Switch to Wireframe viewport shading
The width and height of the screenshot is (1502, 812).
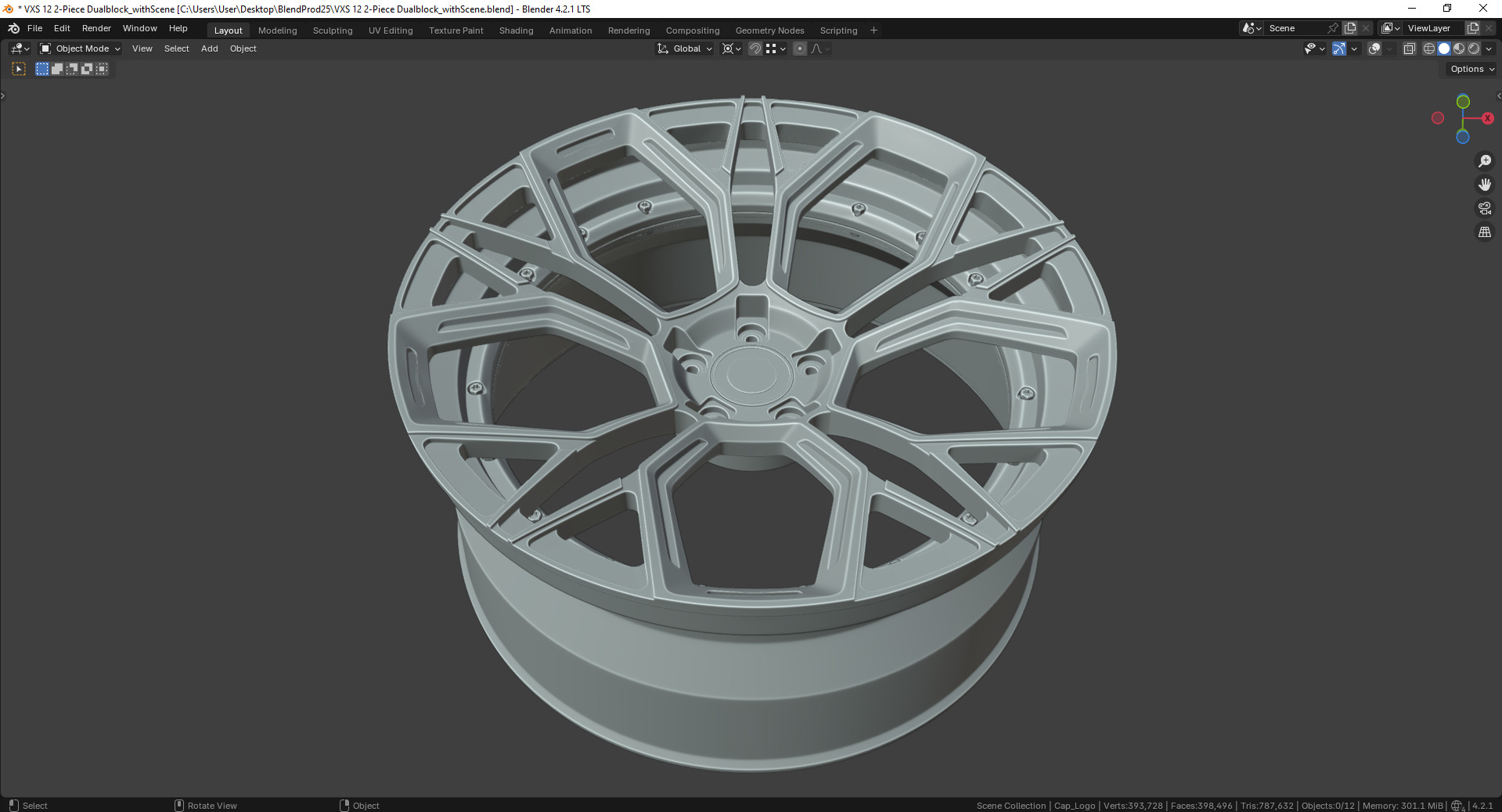[1429, 49]
